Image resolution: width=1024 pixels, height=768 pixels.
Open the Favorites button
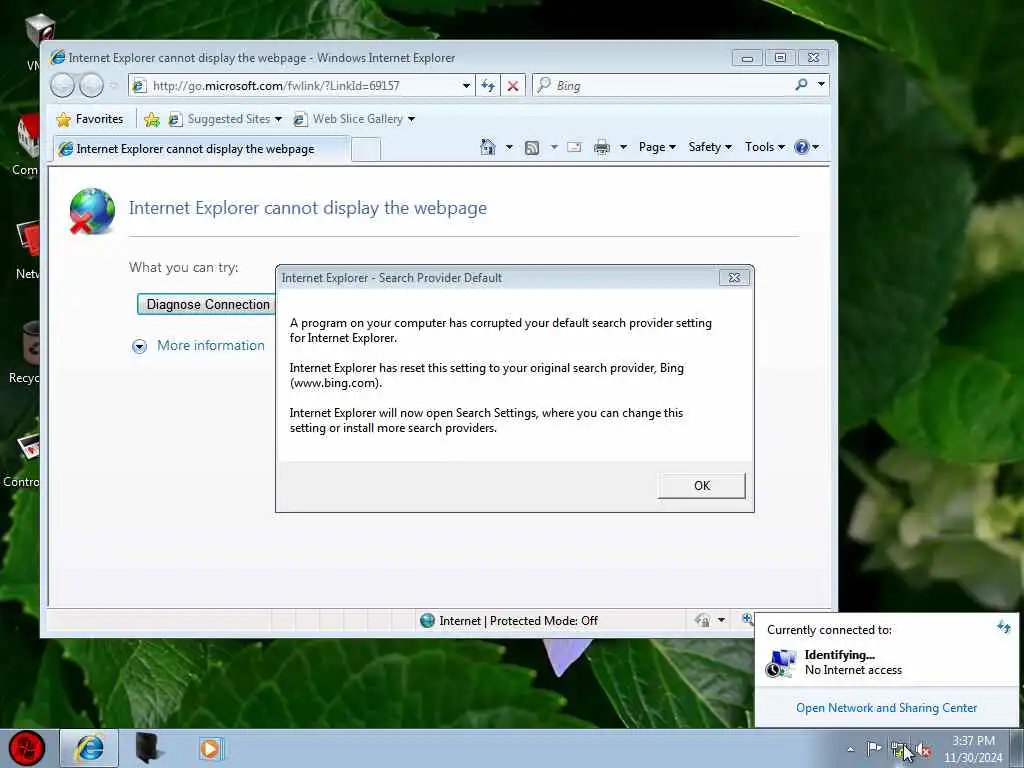click(x=90, y=119)
